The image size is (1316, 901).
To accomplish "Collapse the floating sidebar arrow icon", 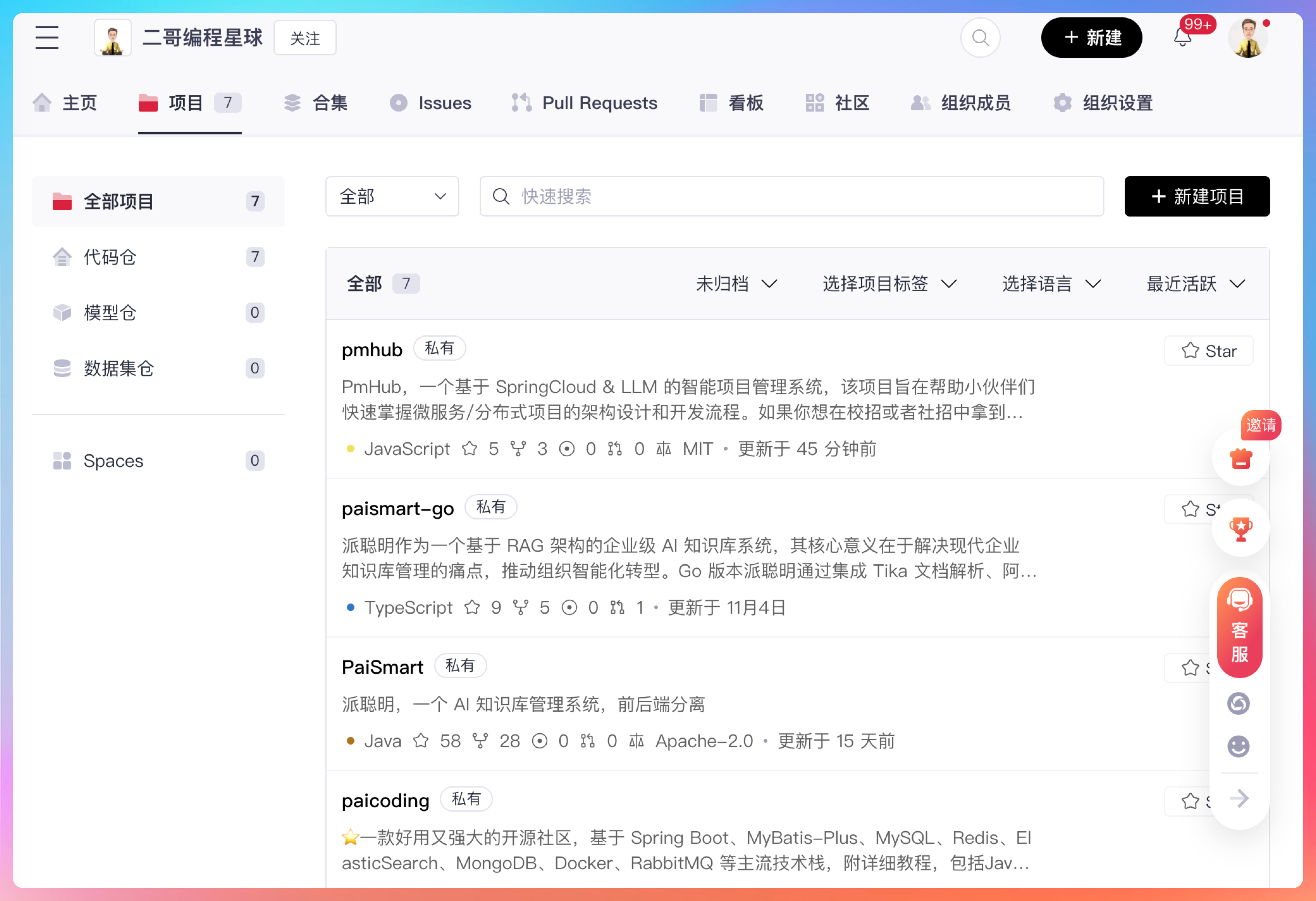I will (x=1239, y=798).
